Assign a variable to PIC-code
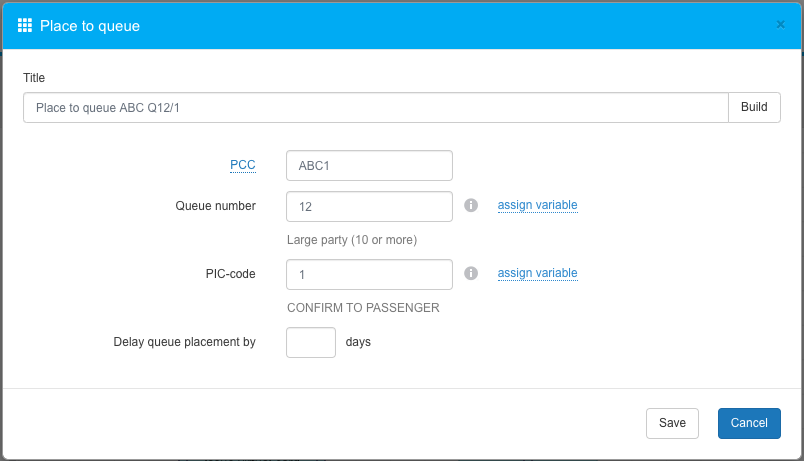The width and height of the screenshot is (804, 461). pos(537,273)
